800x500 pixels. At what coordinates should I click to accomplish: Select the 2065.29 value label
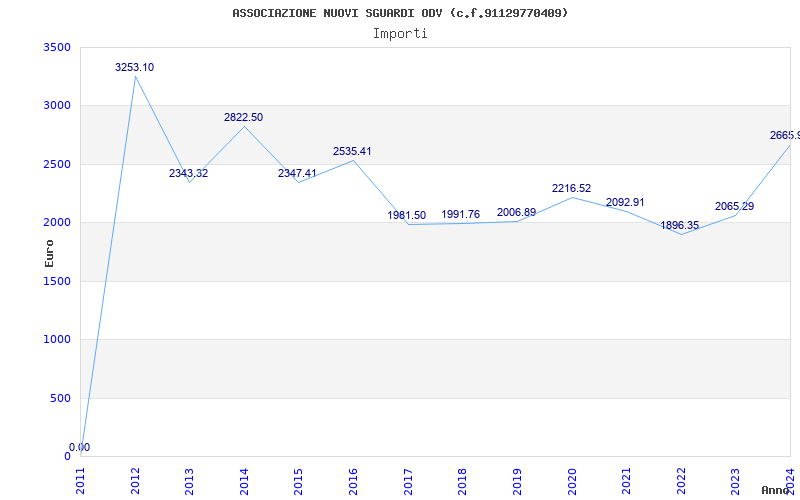click(x=734, y=207)
